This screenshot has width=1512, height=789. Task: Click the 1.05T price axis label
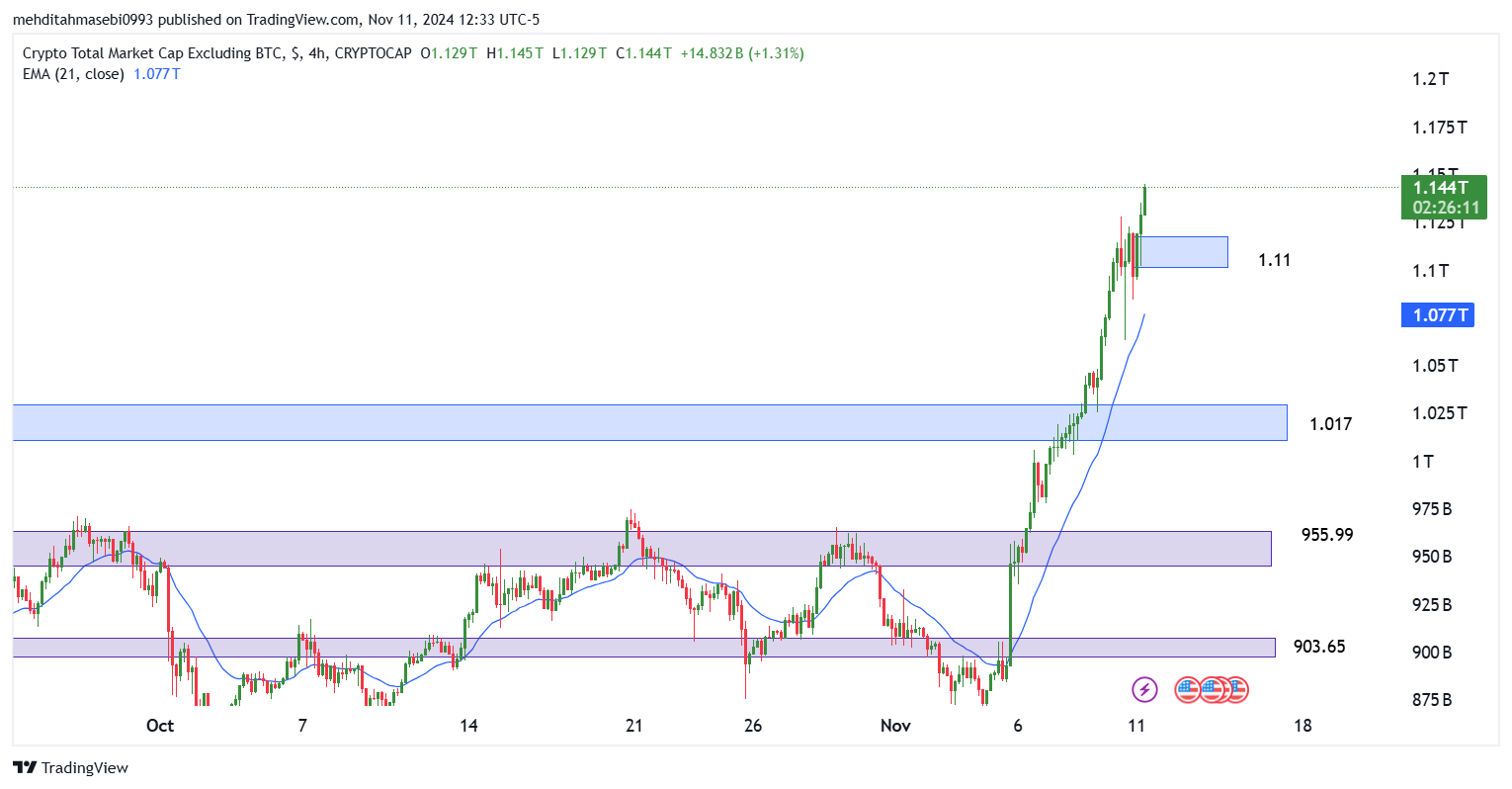1435,366
